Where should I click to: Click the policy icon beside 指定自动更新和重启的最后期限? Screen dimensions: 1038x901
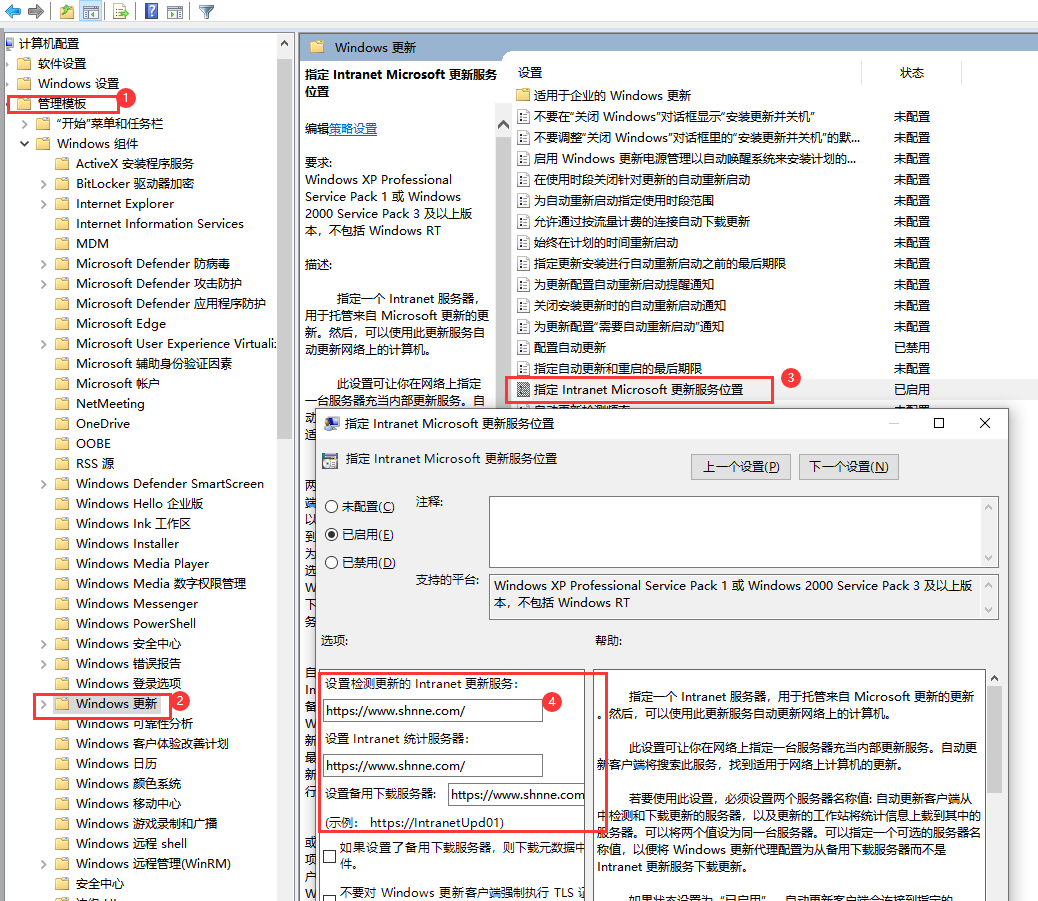click(523, 369)
